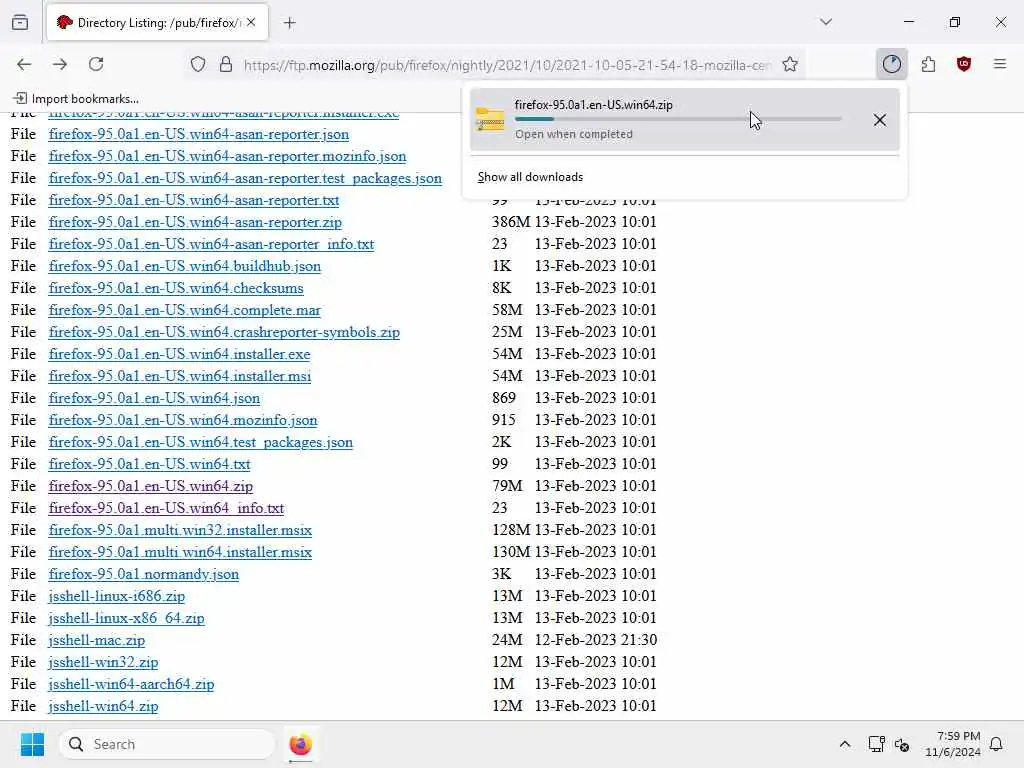Reload the current page
This screenshot has height=768, width=1024.
coord(96,64)
